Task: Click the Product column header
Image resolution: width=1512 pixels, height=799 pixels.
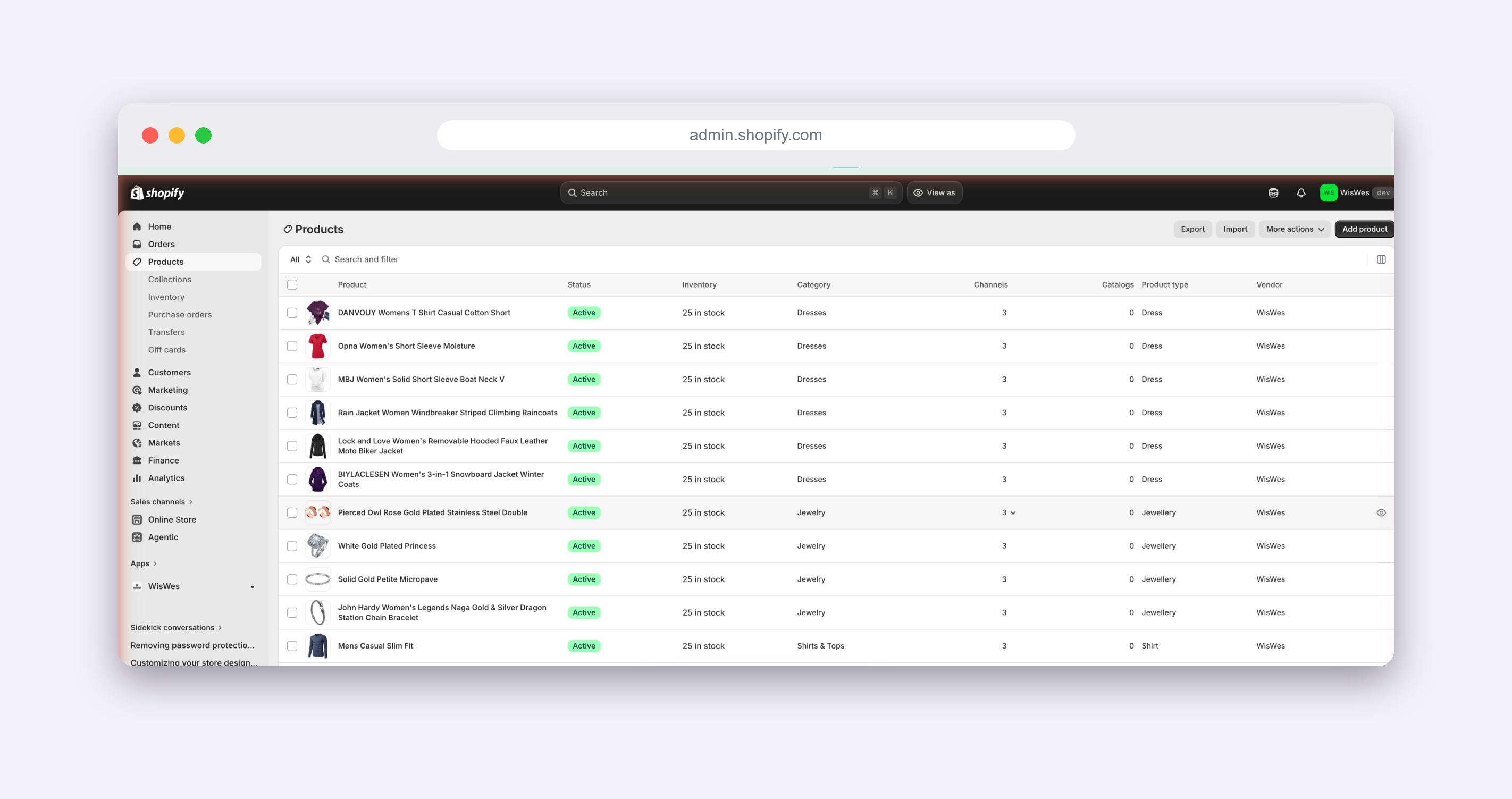Action: tap(351, 285)
